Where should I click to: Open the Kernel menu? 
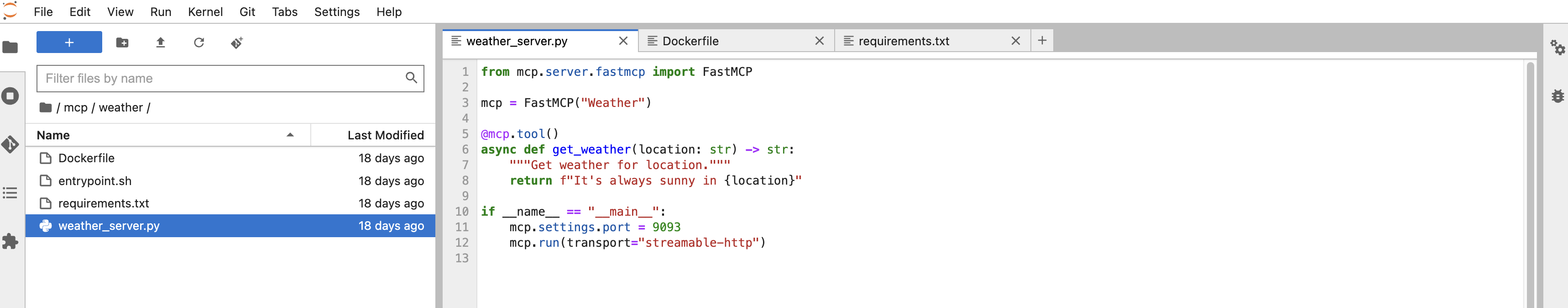pos(205,11)
